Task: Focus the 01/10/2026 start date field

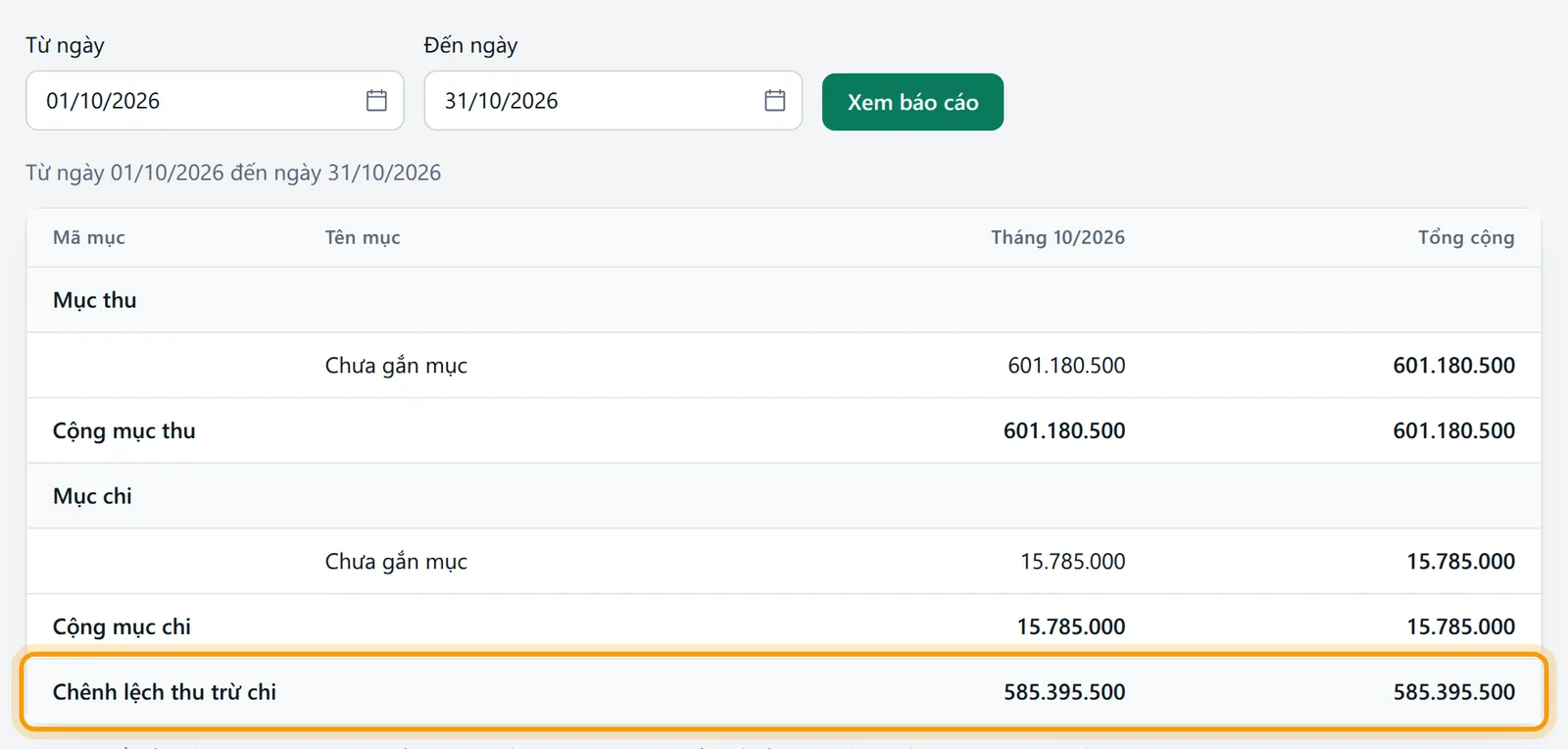Action: coord(215,100)
